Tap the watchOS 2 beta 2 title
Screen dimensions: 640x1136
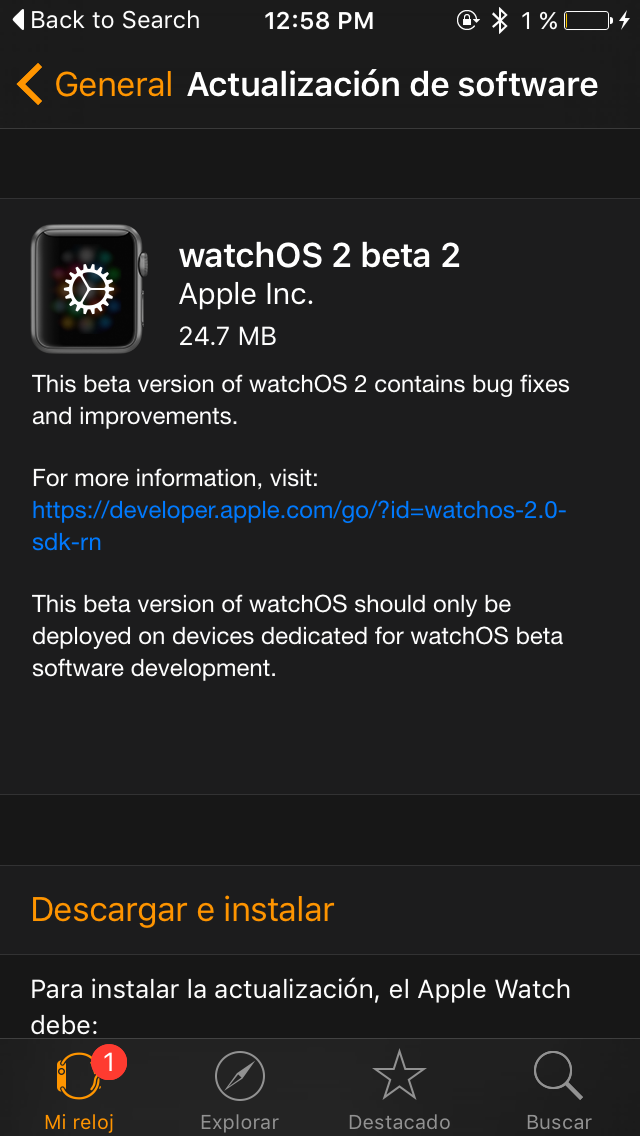[x=320, y=256]
